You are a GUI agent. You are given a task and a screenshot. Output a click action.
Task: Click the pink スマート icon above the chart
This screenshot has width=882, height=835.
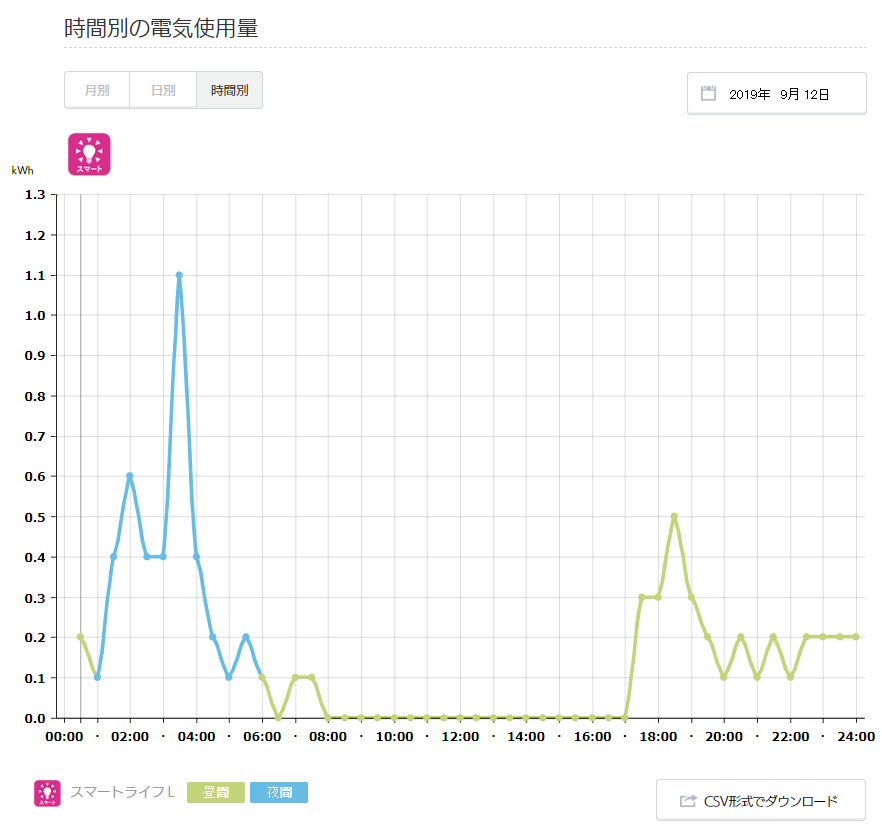click(89, 154)
